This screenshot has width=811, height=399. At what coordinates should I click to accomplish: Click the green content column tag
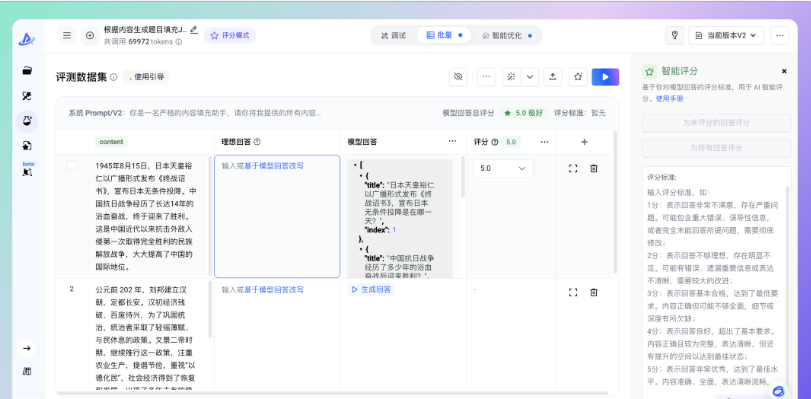pyautogui.click(x=111, y=142)
